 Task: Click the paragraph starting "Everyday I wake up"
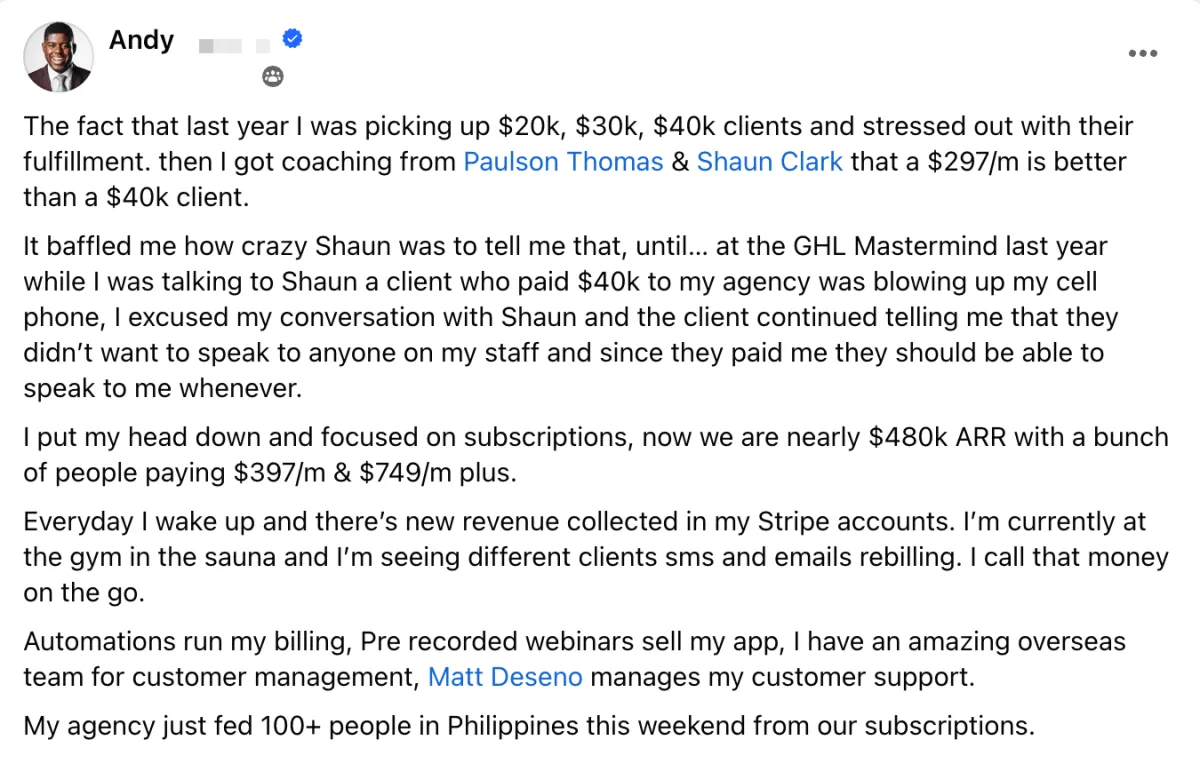point(596,557)
